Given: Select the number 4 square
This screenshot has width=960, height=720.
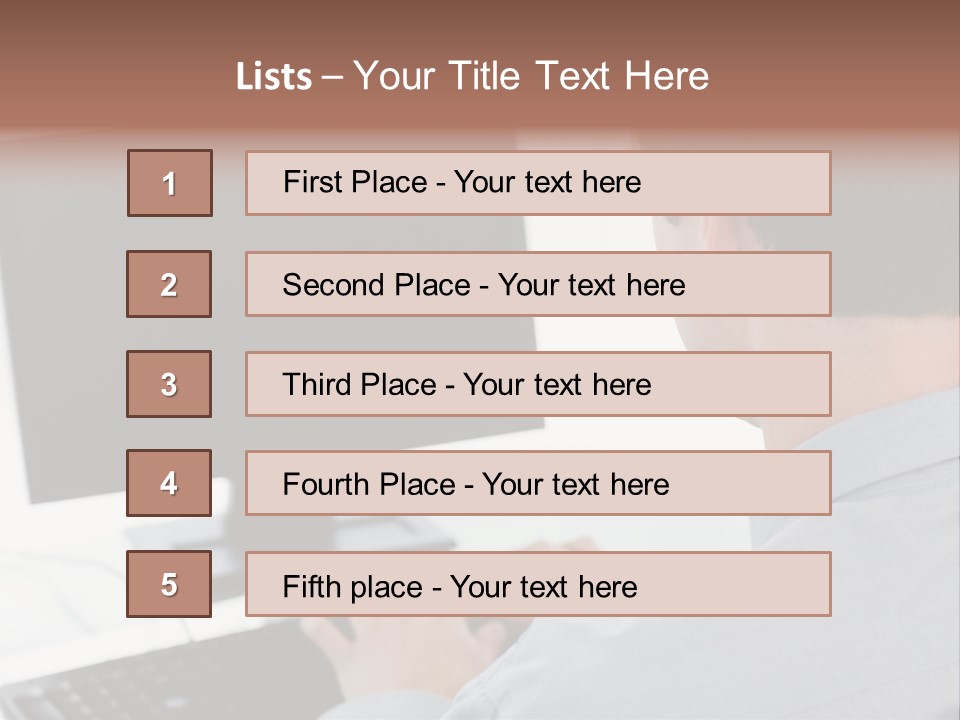Looking at the screenshot, I should (x=169, y=483).
